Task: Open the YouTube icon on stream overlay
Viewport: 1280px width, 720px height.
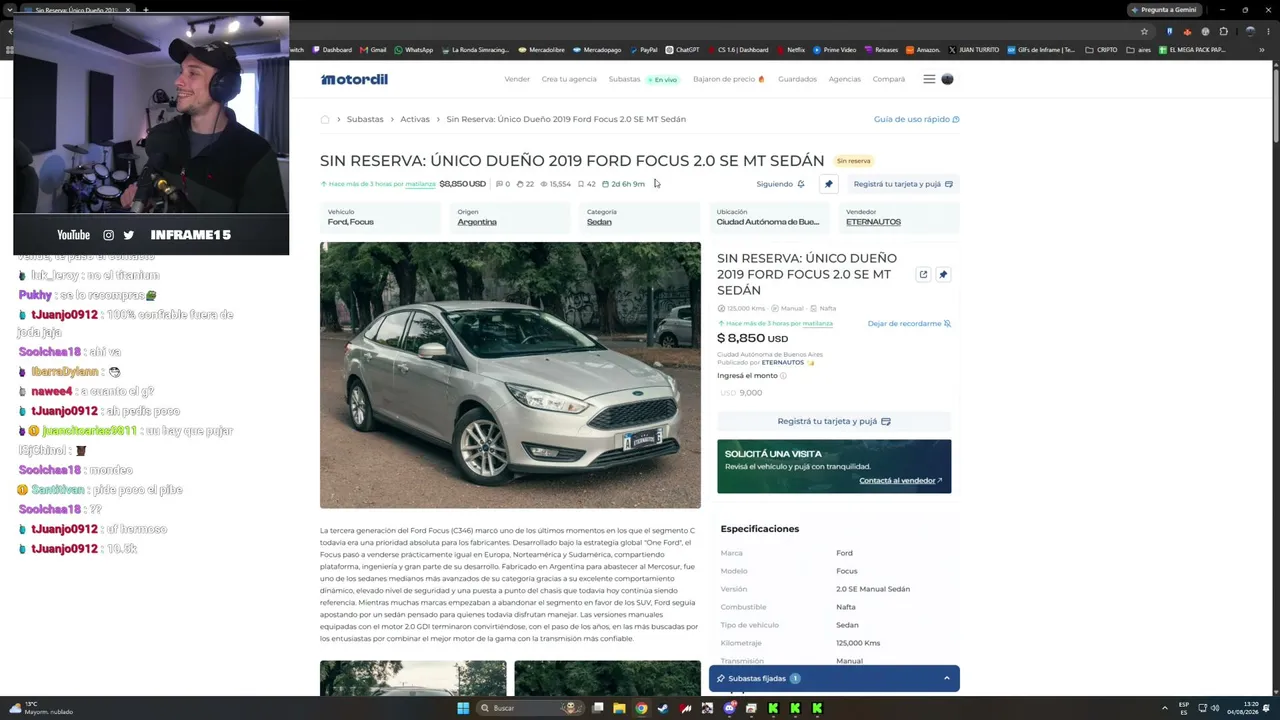Action: 73,235
